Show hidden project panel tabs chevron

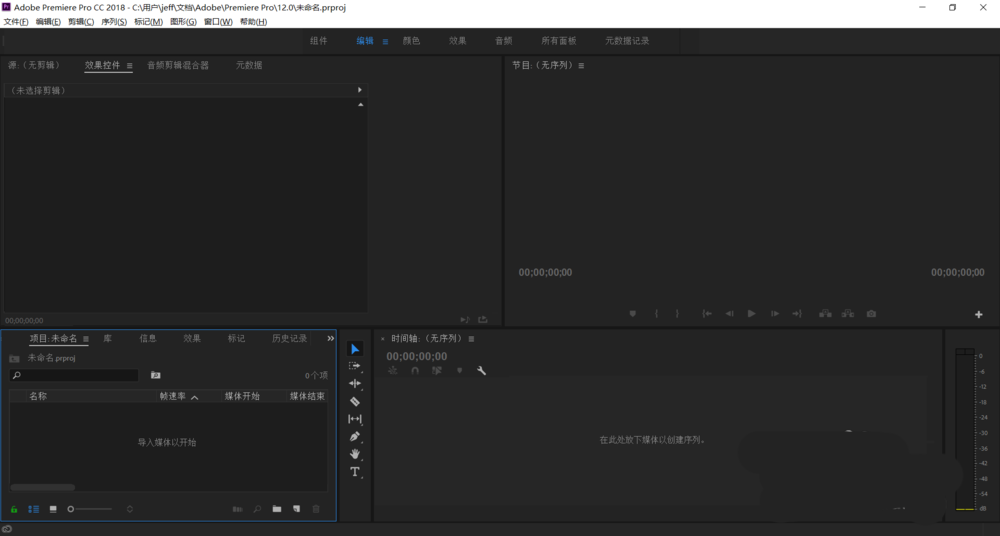330,339
